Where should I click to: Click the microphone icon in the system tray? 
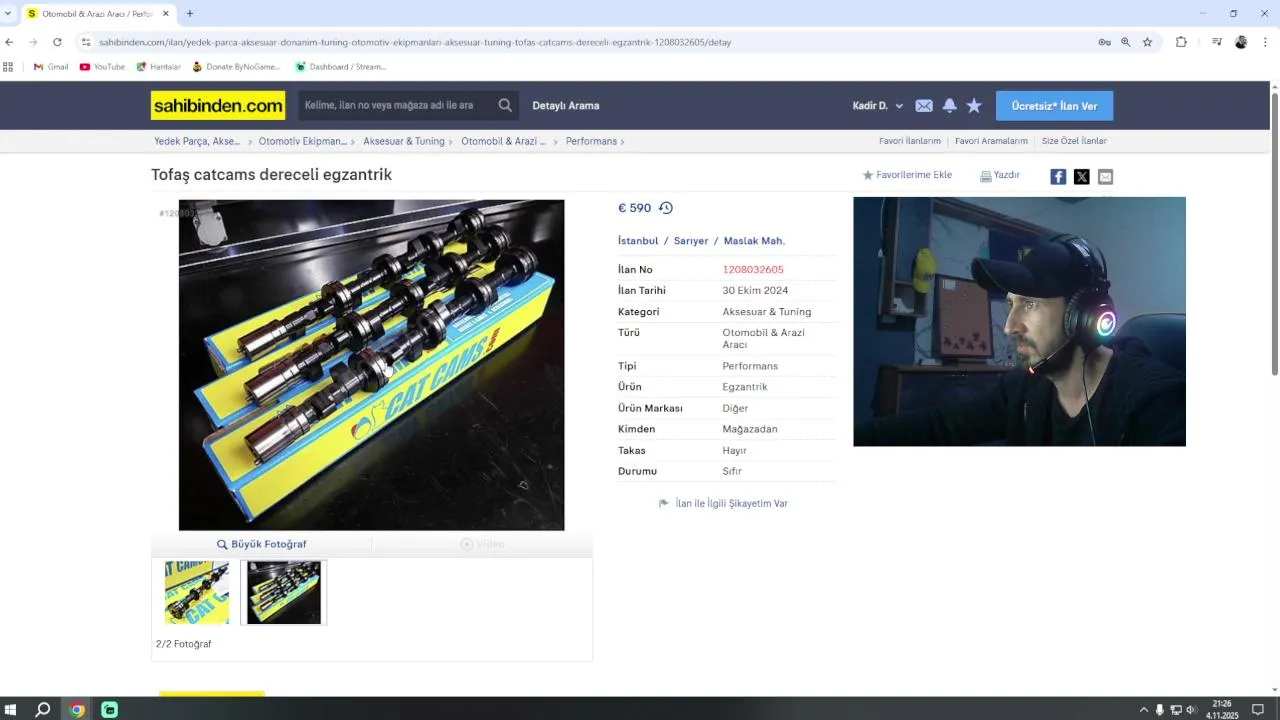point(1160,710)
